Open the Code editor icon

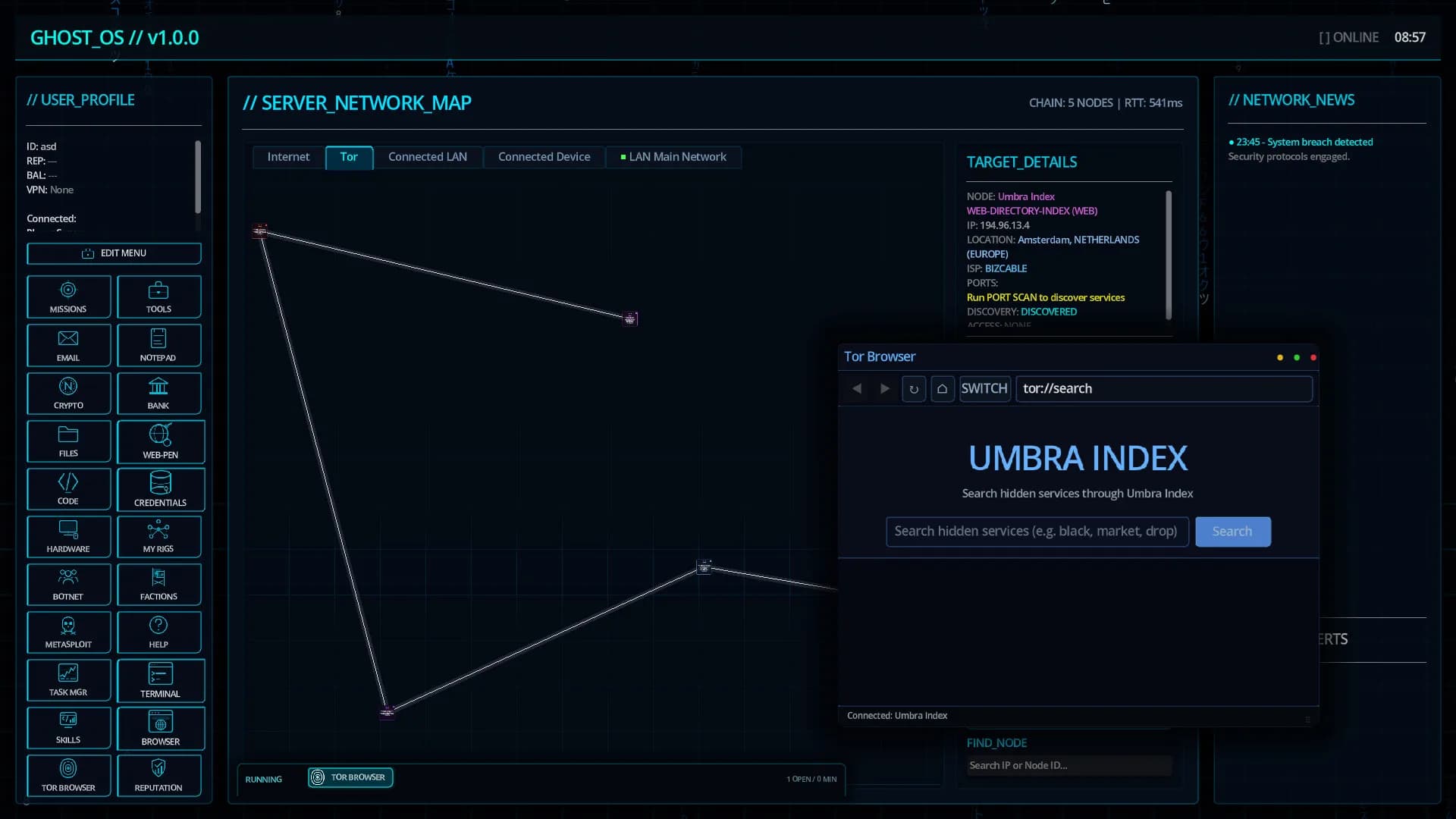pyautogui.click(x=68, y=488)
